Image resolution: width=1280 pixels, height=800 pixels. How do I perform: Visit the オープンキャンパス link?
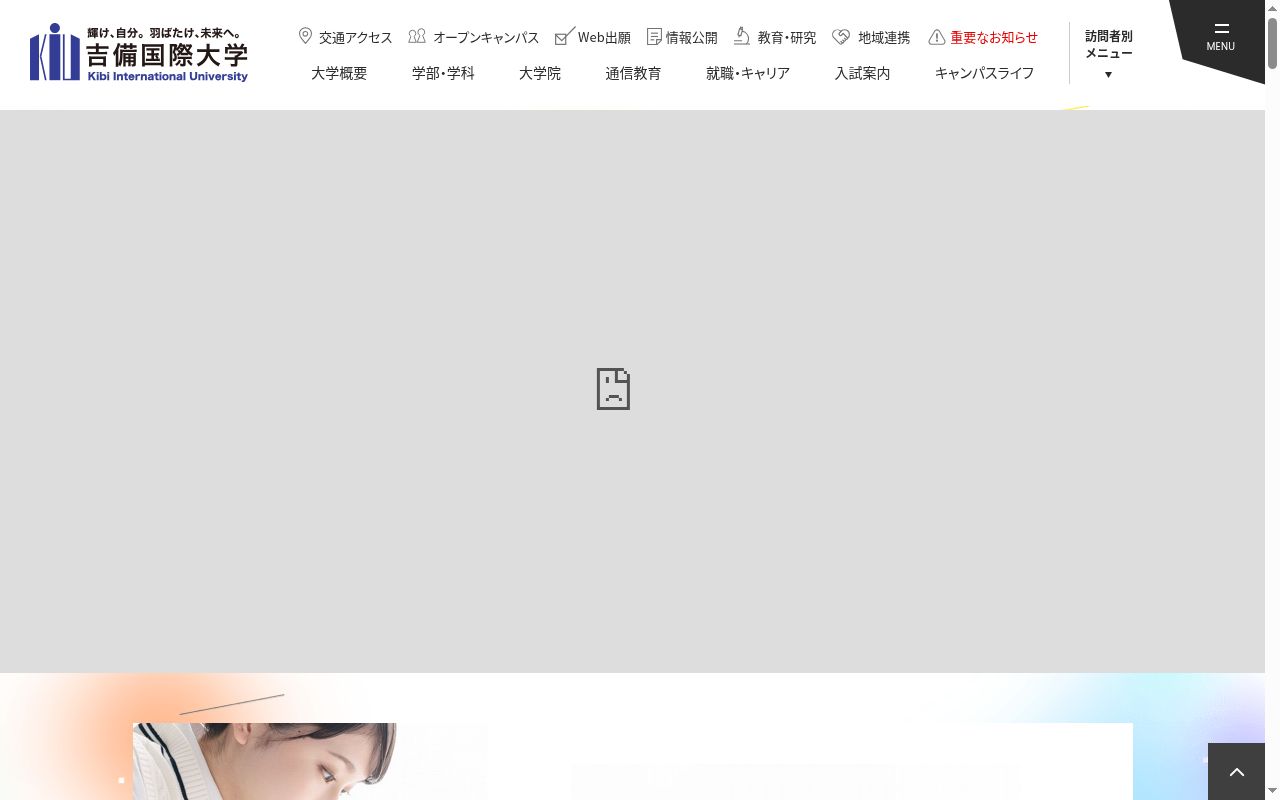pos(486,37)
